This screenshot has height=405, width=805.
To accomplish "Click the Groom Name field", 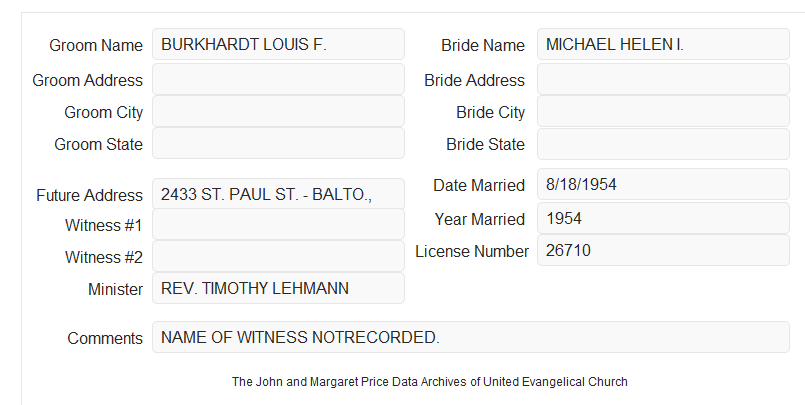I will 278,44.
